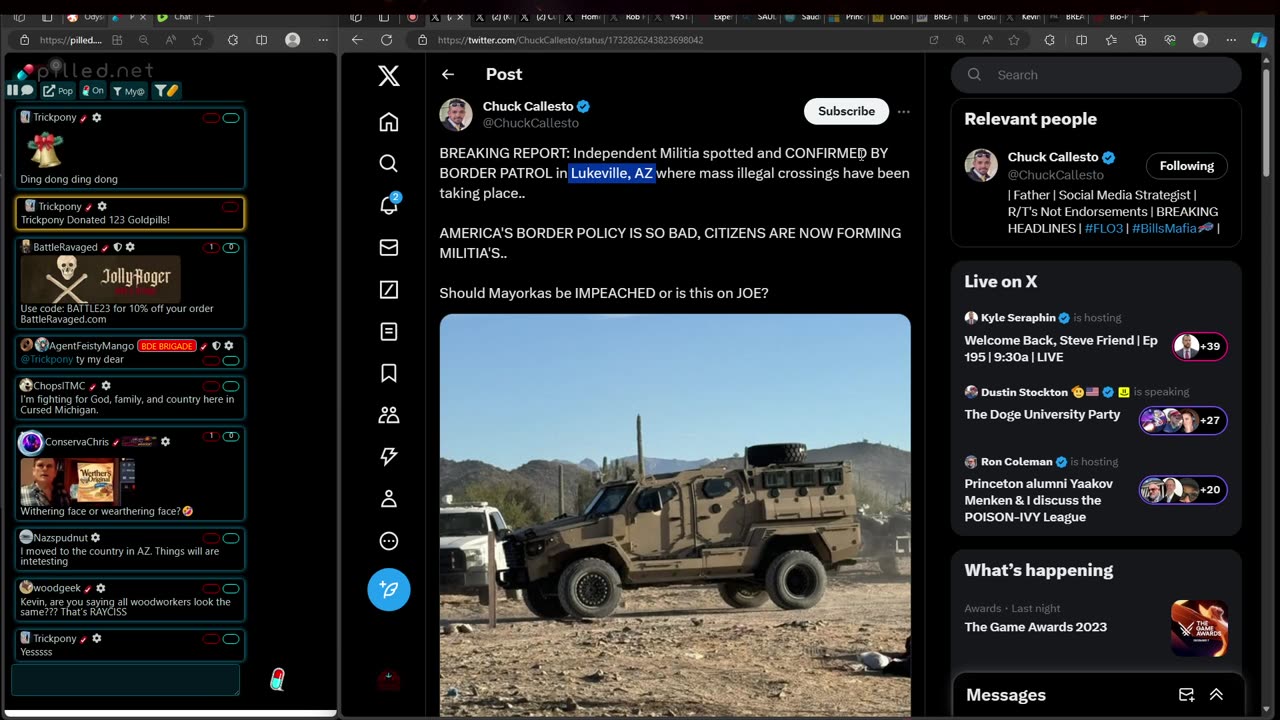Open Home in the X sidebar
Screen dimensions: 1280x720
[389, 122]
